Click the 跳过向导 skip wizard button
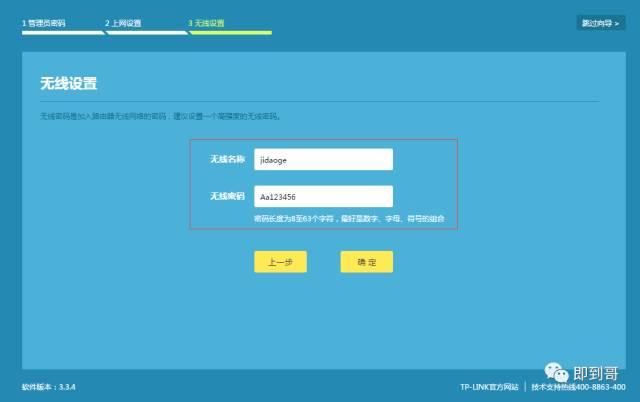The height and width of the screenshot is (402, 640). pos(601,23)
